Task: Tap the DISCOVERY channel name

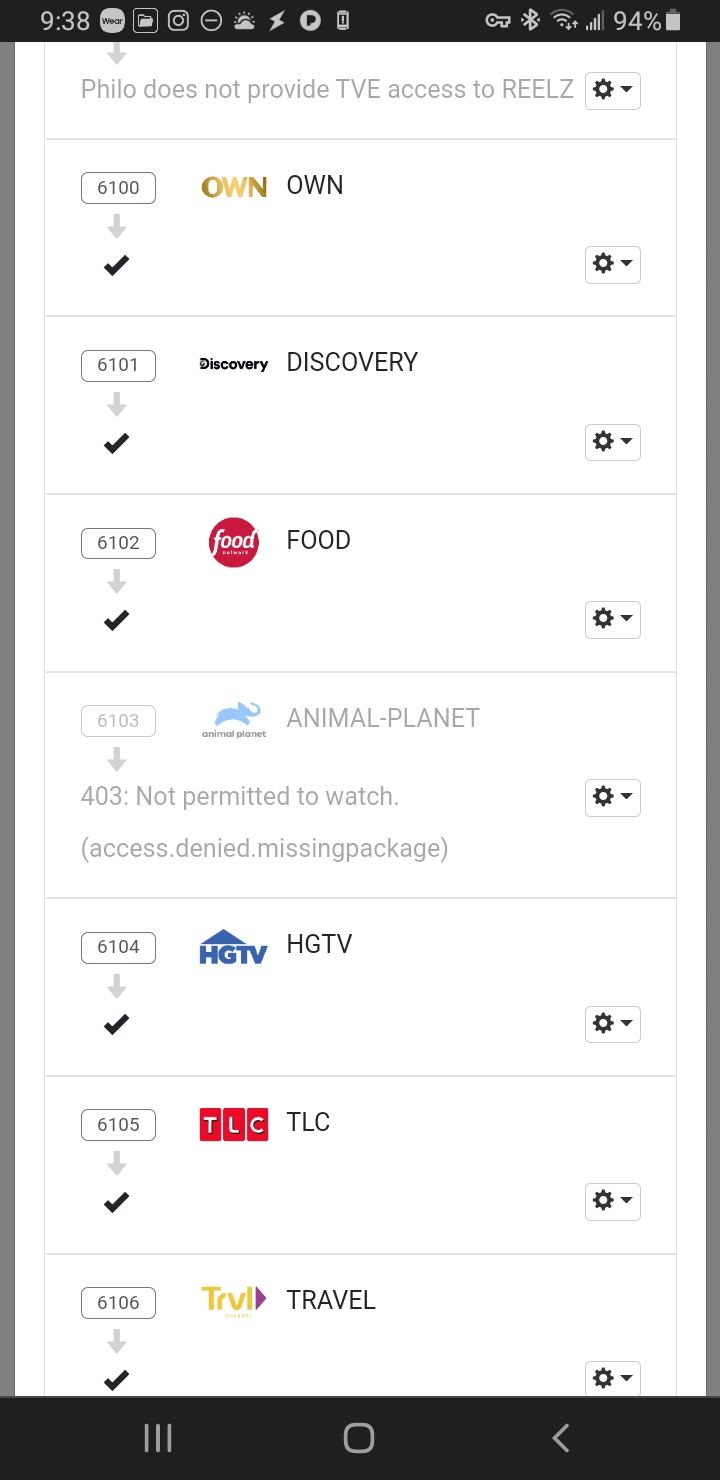Action: click(x=352, y=363)
